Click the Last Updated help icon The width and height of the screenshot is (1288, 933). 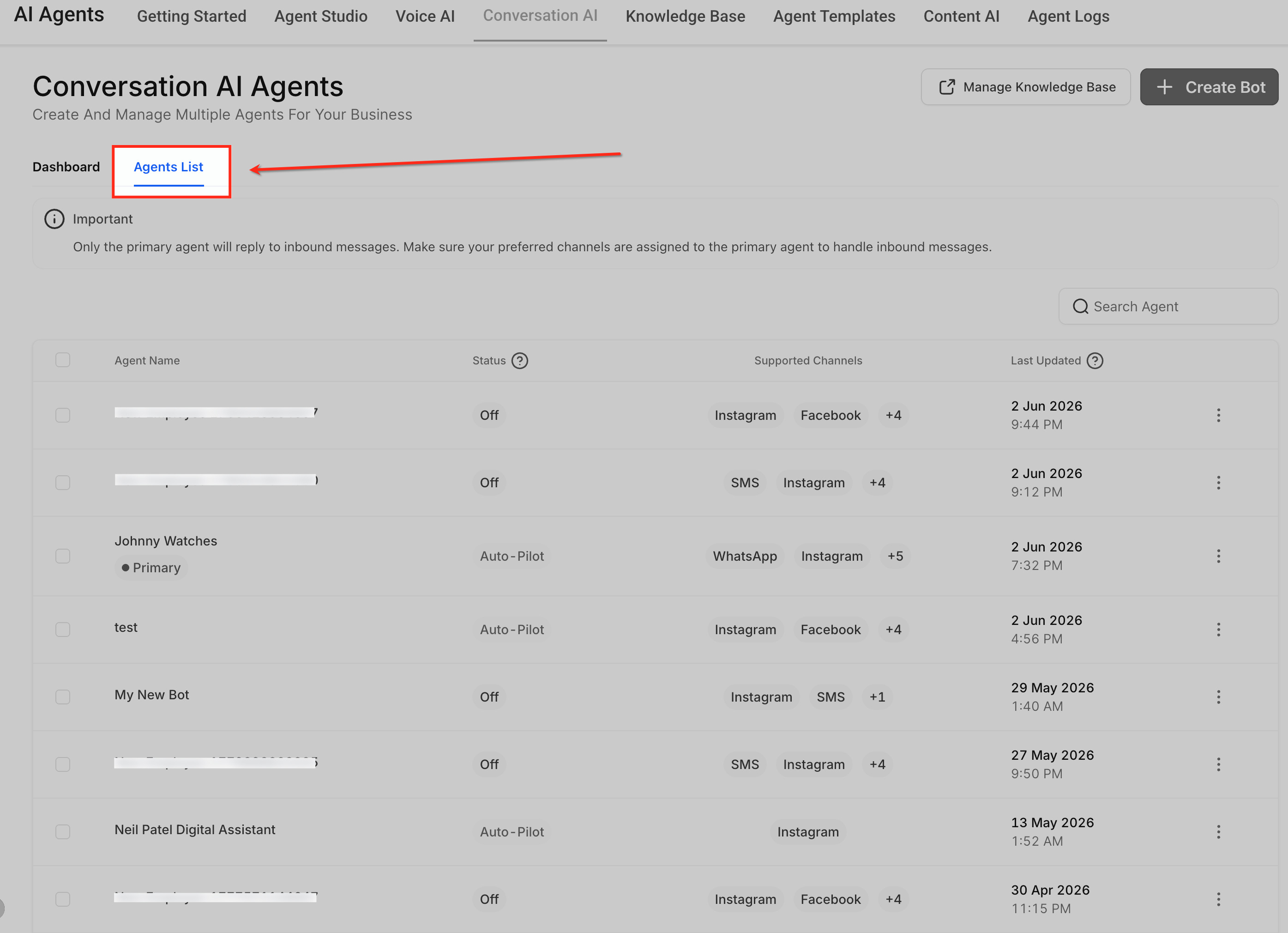(1095, 361)
